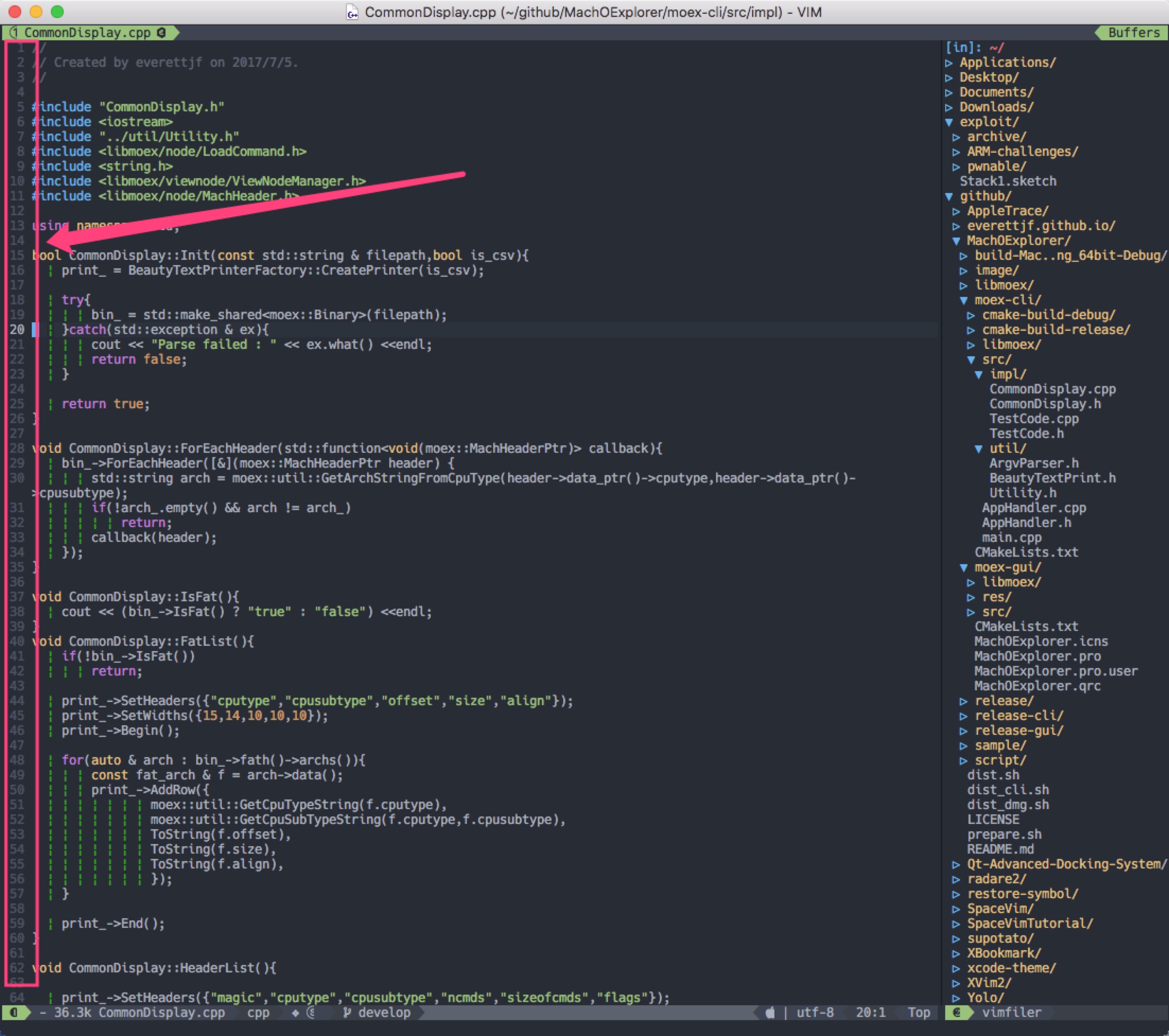
Task: Open main.cpp in file tree
Action: pyautogui.click(x=1011, y=538)
